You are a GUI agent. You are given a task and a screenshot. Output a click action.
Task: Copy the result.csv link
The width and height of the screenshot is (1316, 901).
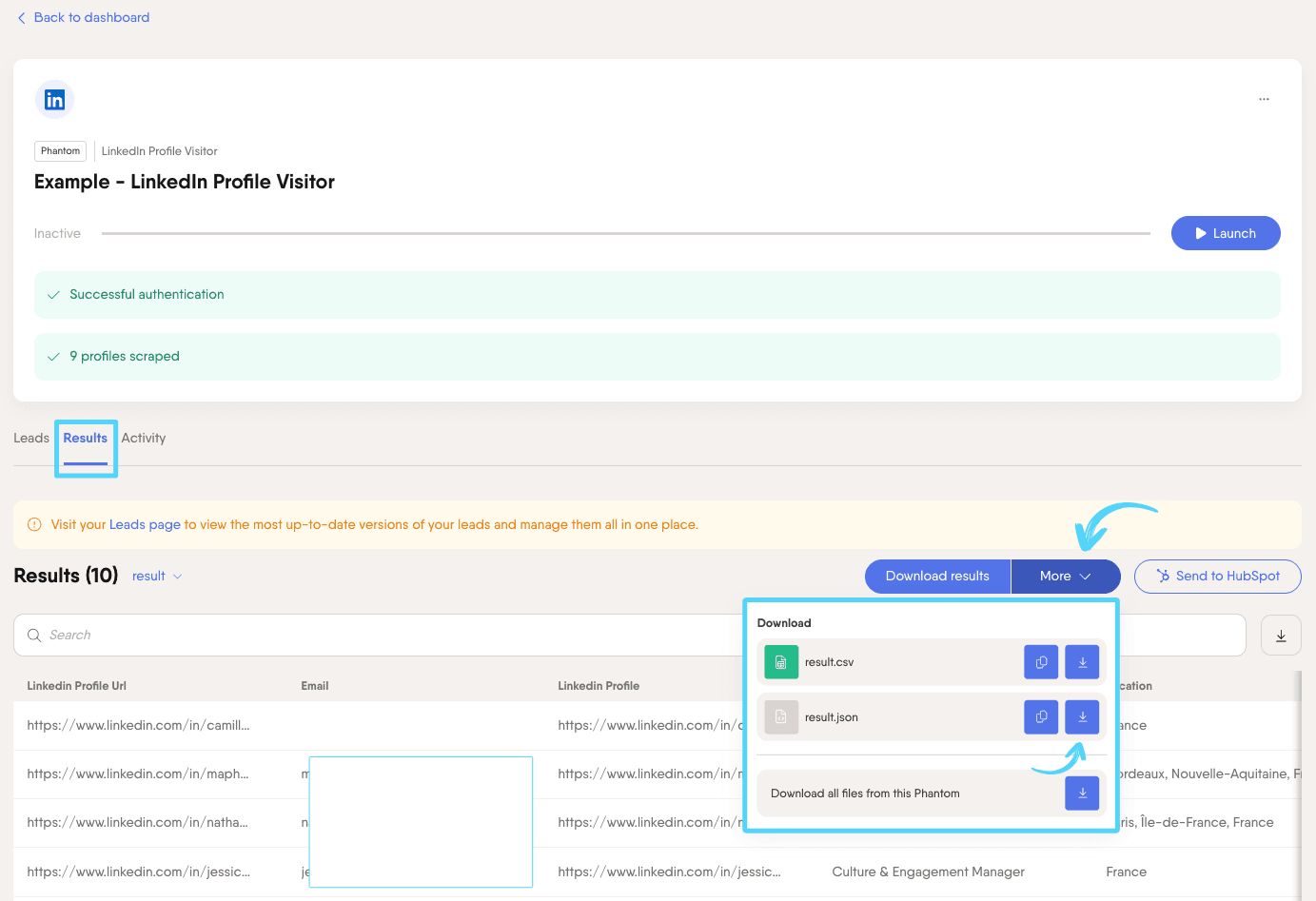click(1041, 662)
